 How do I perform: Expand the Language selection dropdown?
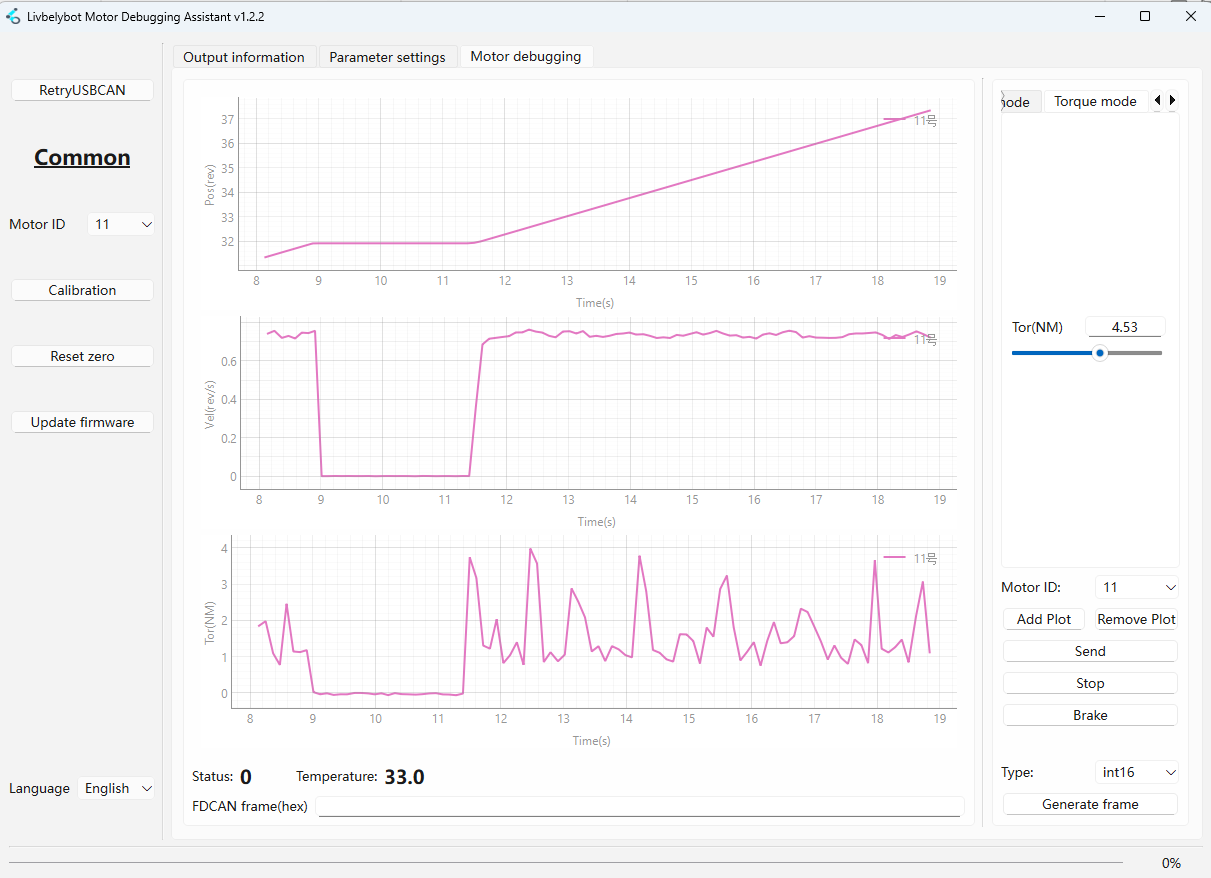(x=117, y=788)
